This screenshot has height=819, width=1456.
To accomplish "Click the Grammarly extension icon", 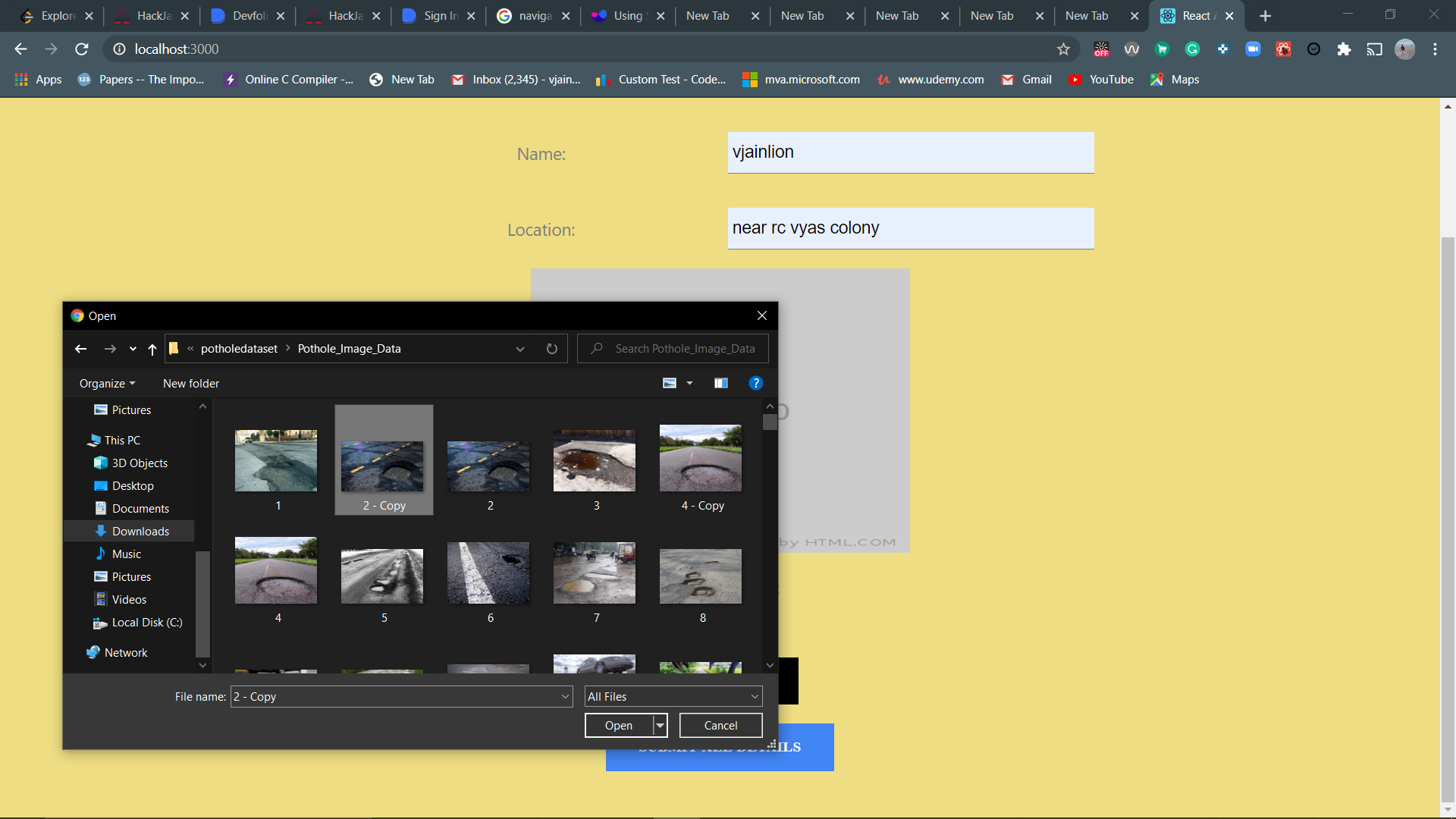I will 1192,49.
